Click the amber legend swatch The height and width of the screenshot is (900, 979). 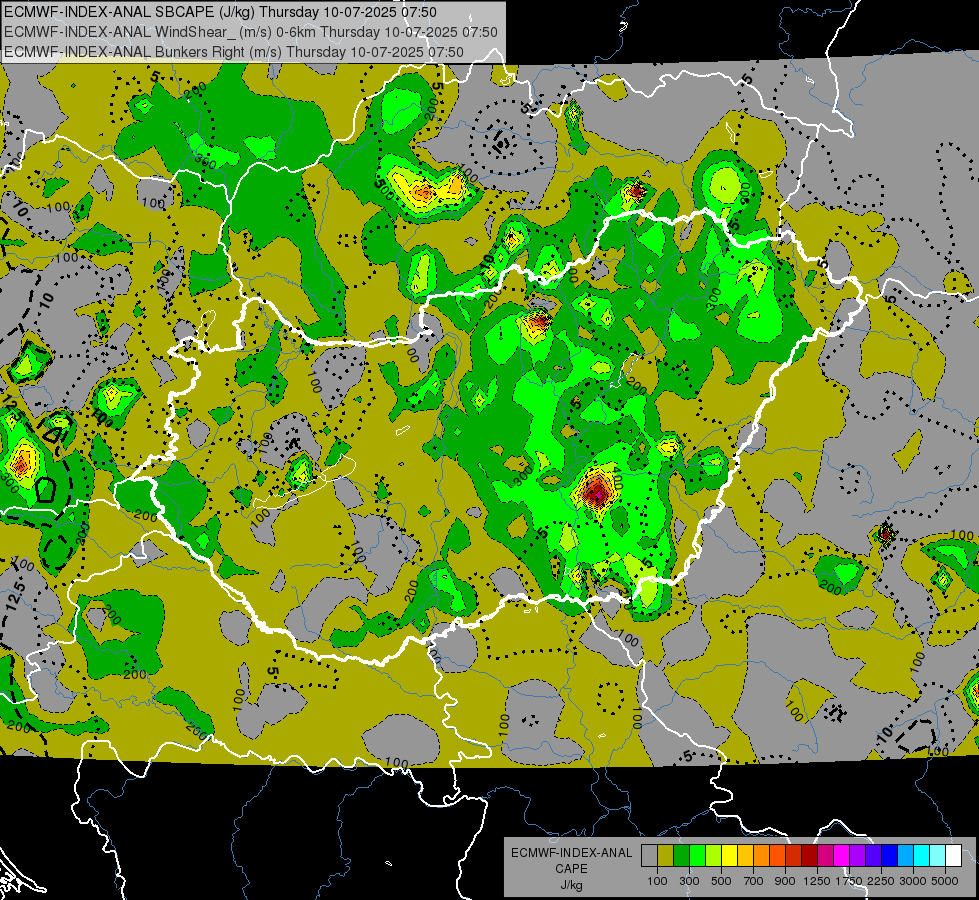click(x=745, y=855)
